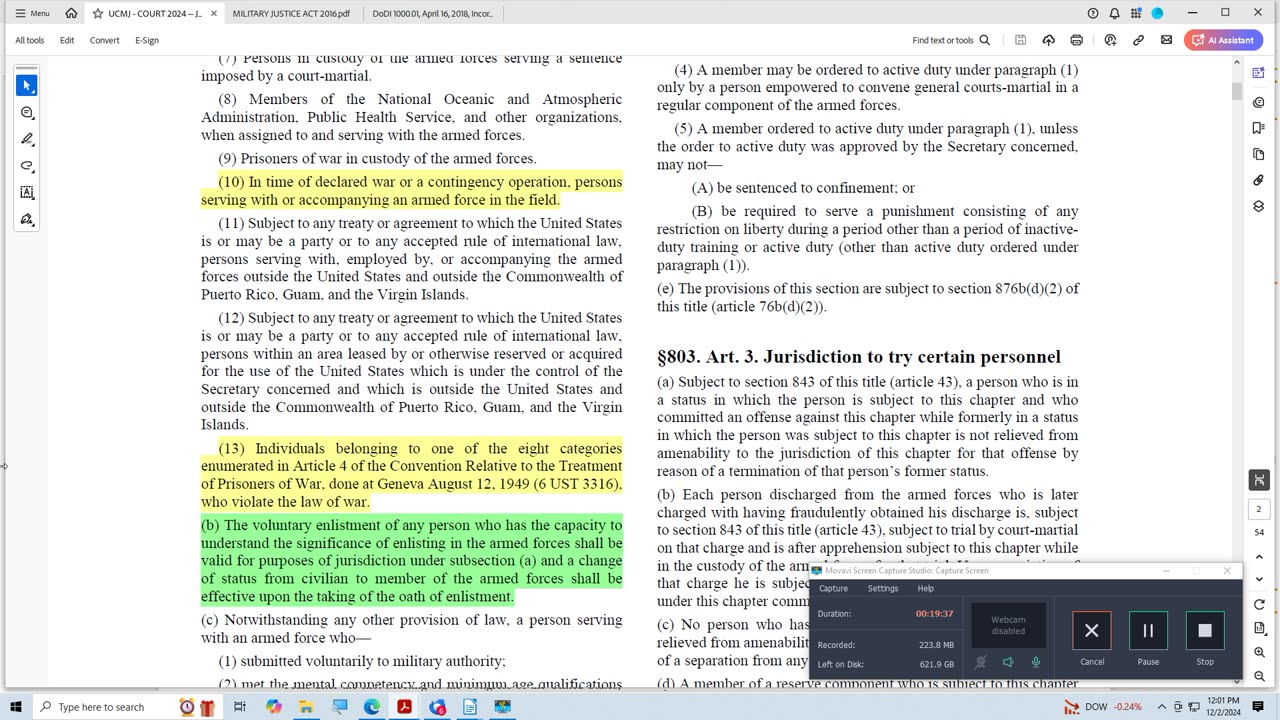Pause the Movavi recording
This screenshot has height=720, width=1280.
coord(1148,631)
